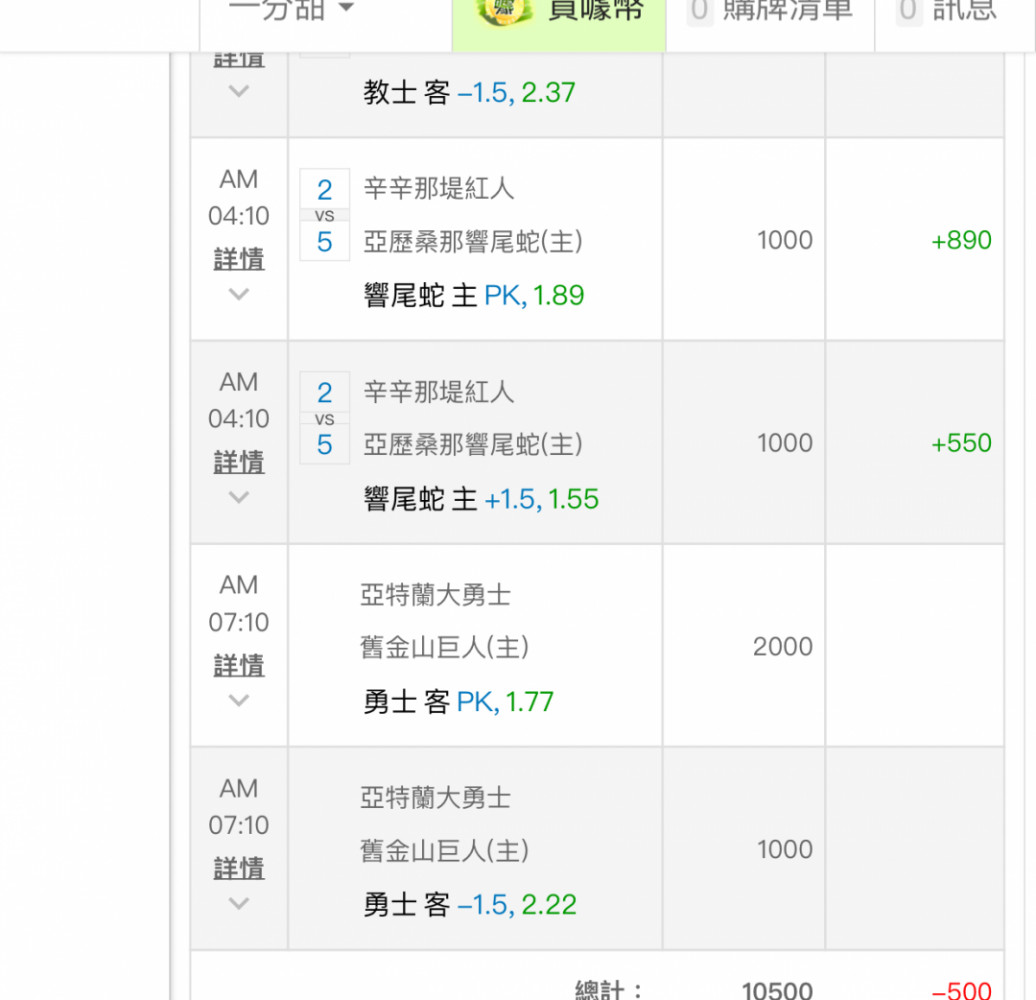Expand chevron in 教士 客 -1.5 2.37 row

pyautogui.click(x=238, y=91)
